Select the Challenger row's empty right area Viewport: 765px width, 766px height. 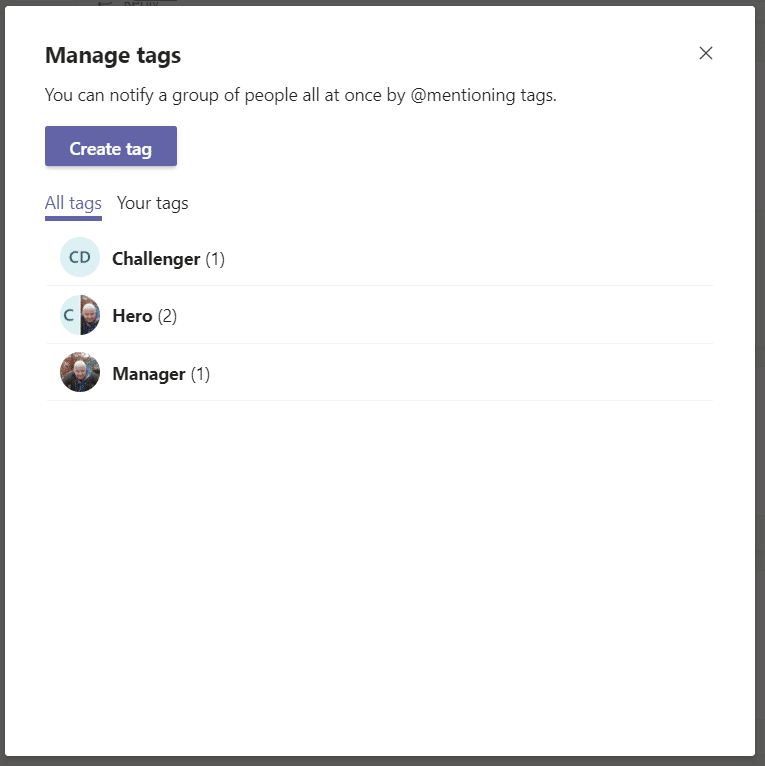pyautogui.click(x=500, y=259)
